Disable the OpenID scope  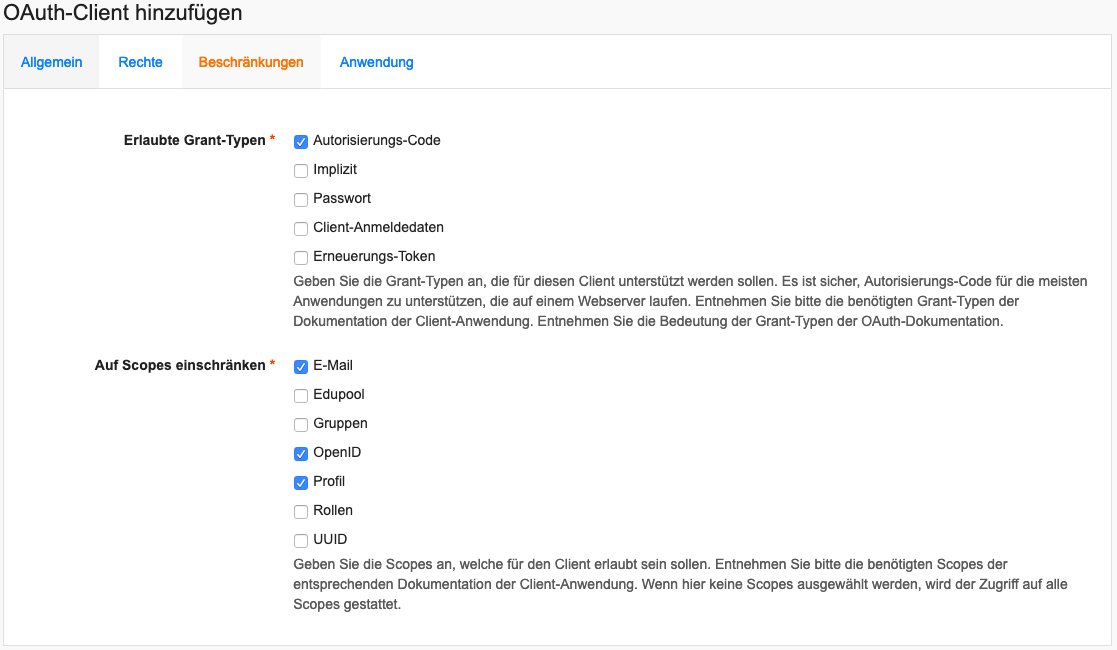[x=301, y=454]
